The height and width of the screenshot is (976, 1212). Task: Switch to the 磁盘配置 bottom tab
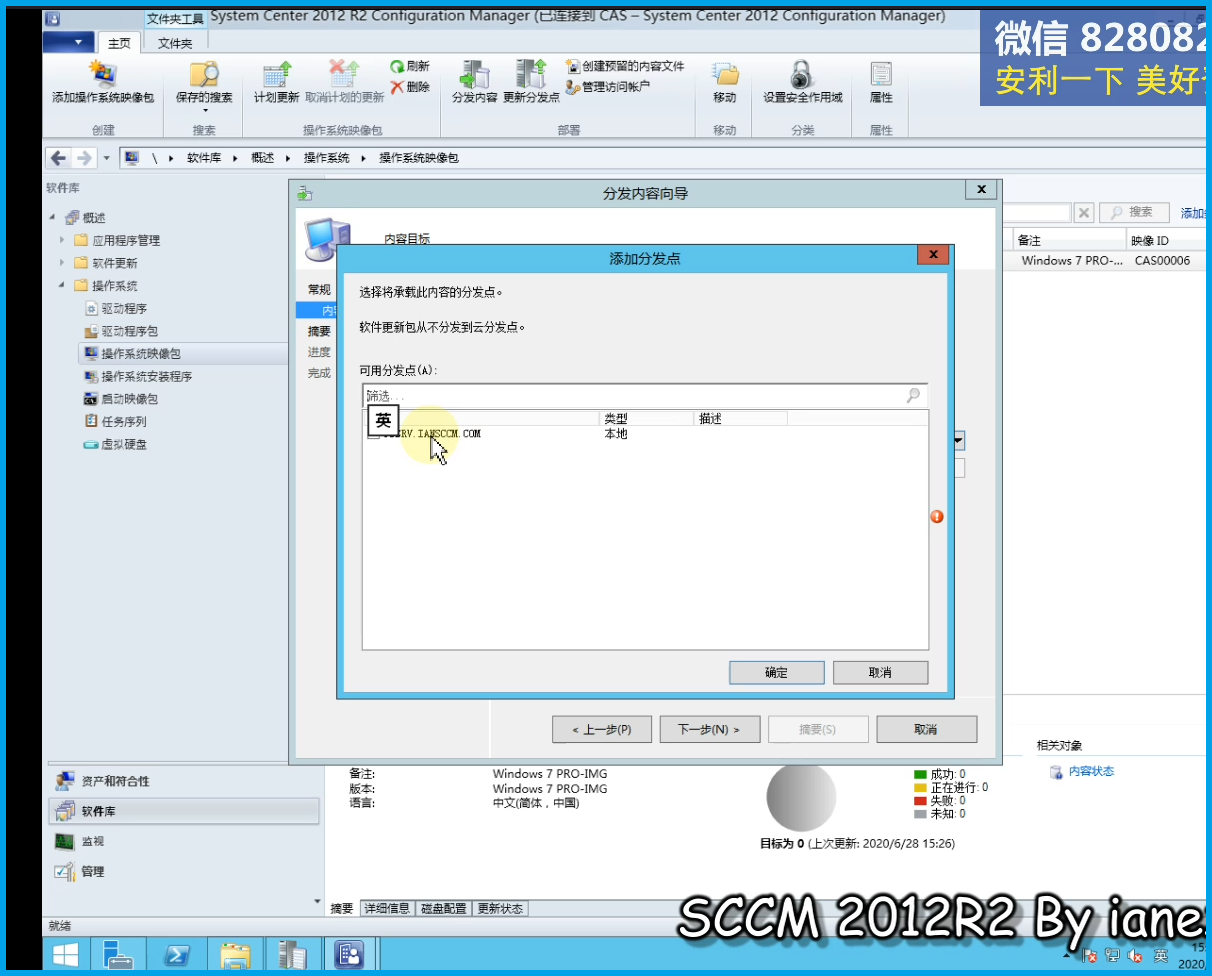tap(444, 909)
